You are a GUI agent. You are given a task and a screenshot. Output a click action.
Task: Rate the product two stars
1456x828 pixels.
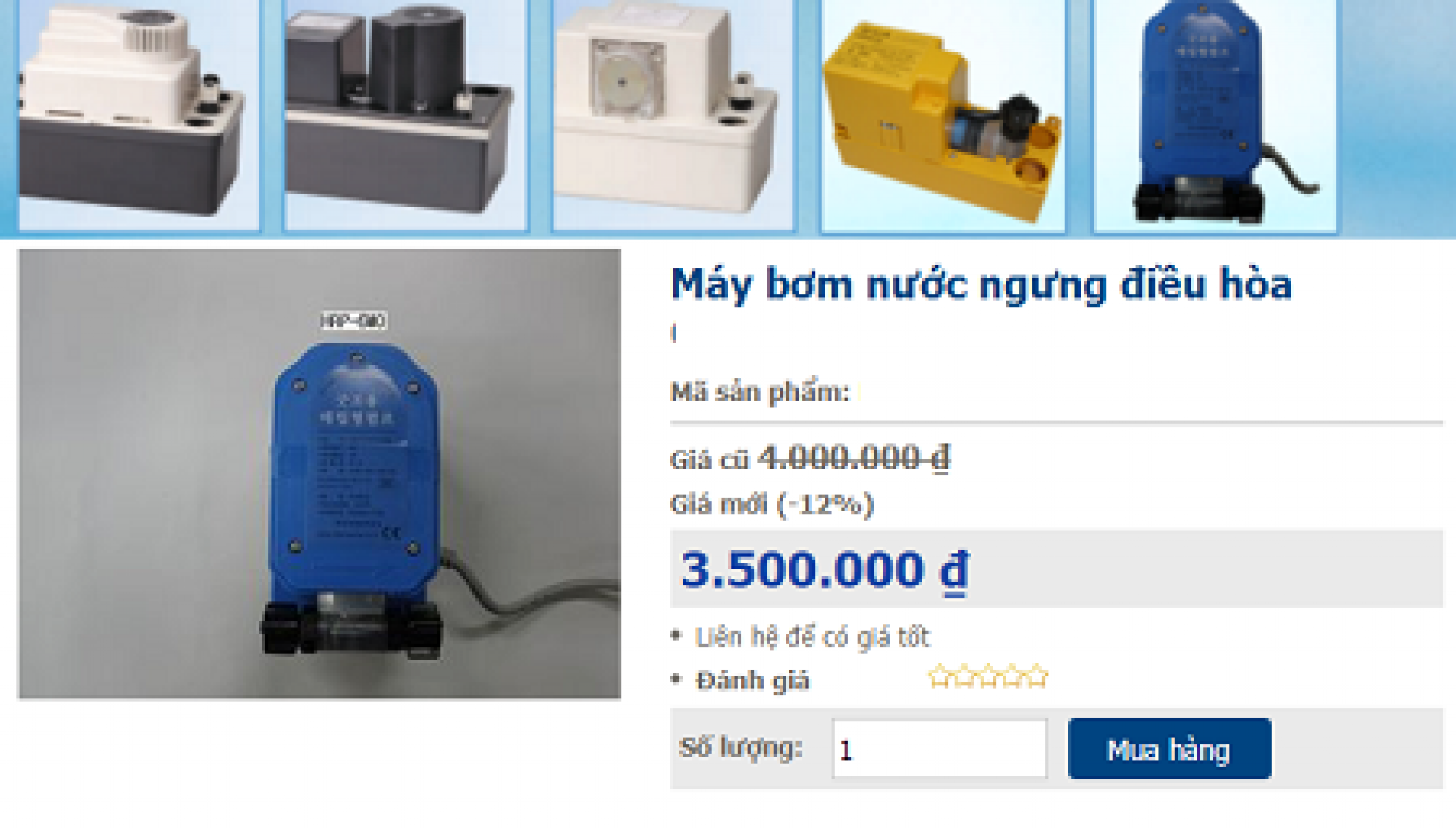964,676
